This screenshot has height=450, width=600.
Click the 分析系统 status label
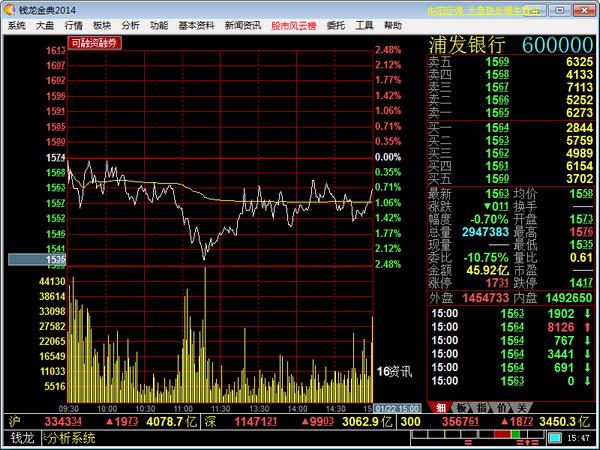tap(72, 438)
